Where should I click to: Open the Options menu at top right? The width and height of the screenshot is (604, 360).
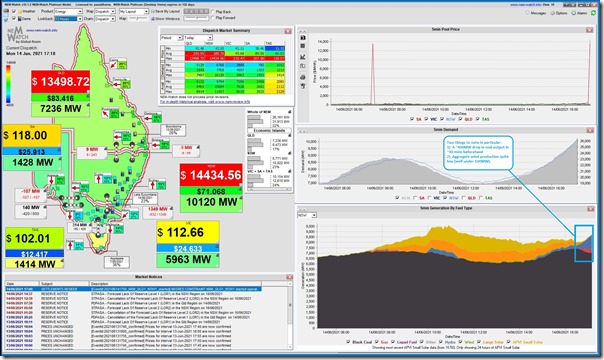[x=559, y=13]
